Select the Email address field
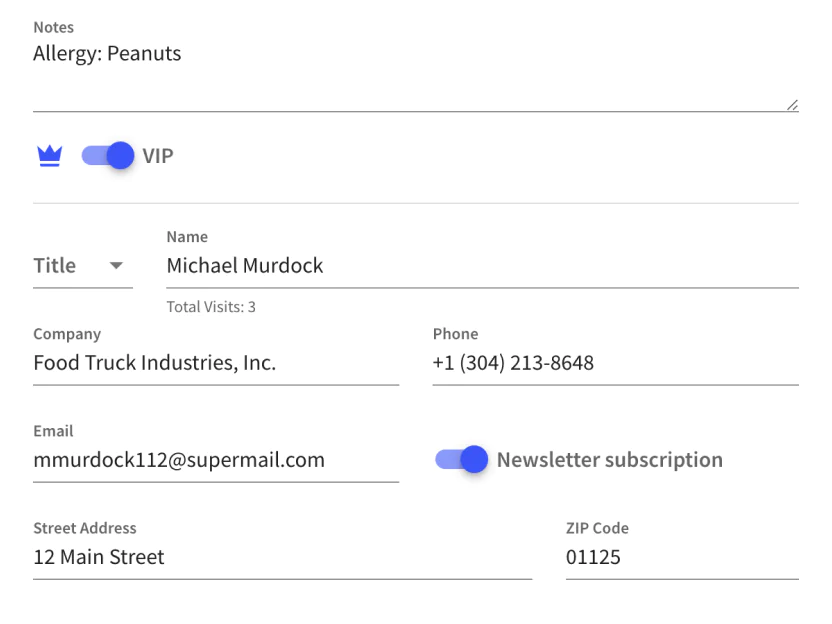Viewport: 832px width, 624px height. (216, 460)
